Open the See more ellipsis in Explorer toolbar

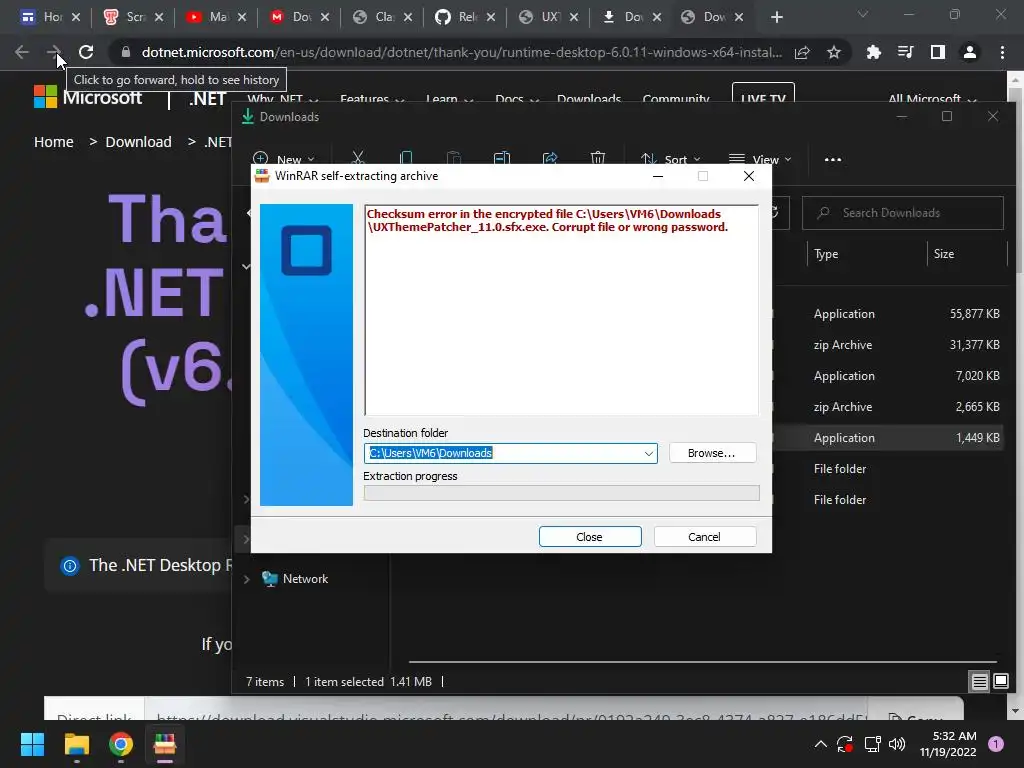[x=833, y=159]
